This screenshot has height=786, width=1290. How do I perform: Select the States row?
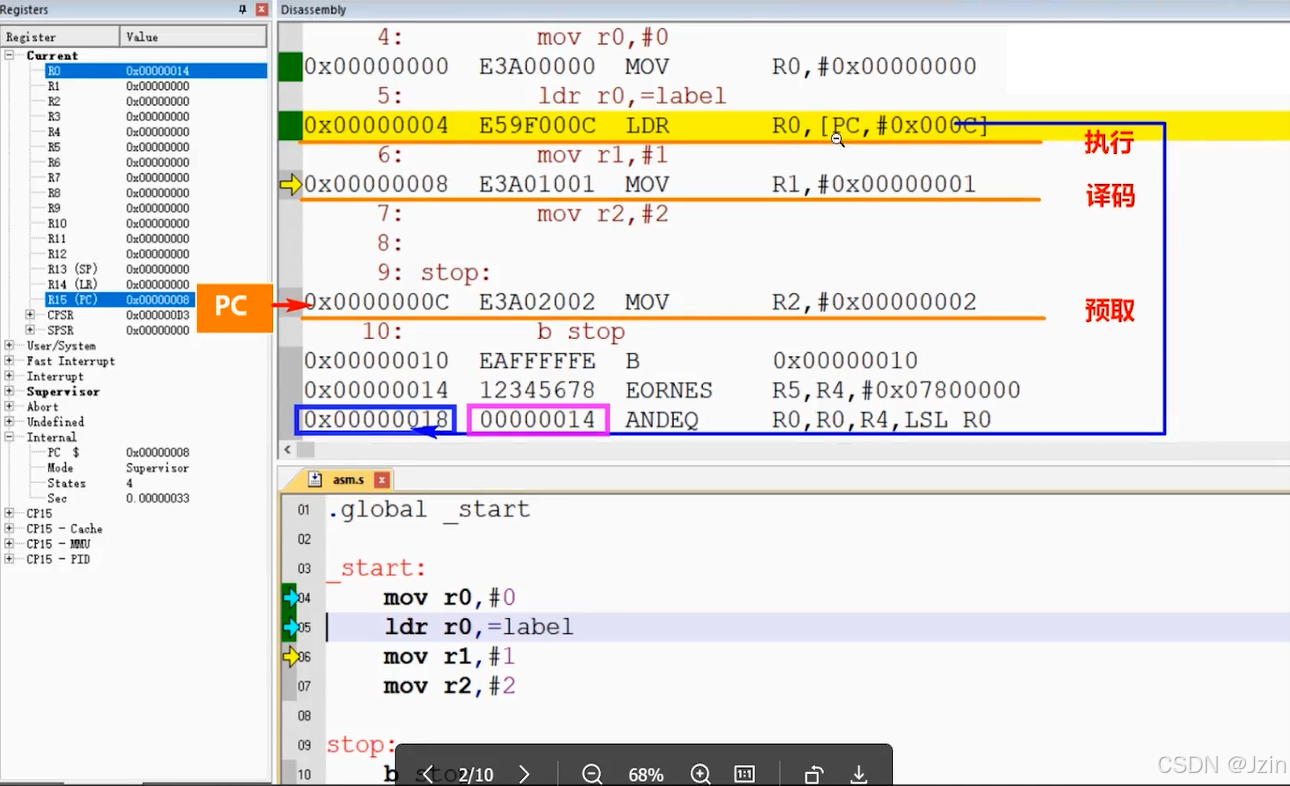pyautogui.click(x=156, y=483)
